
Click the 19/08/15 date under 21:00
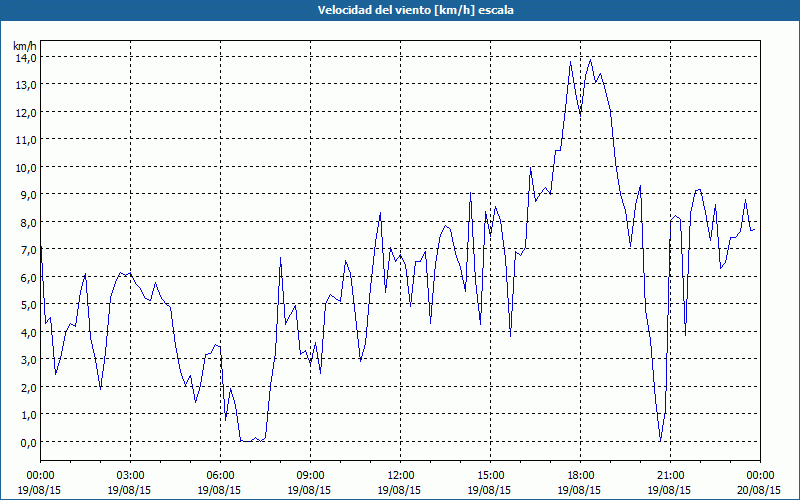tap(669, 490)
